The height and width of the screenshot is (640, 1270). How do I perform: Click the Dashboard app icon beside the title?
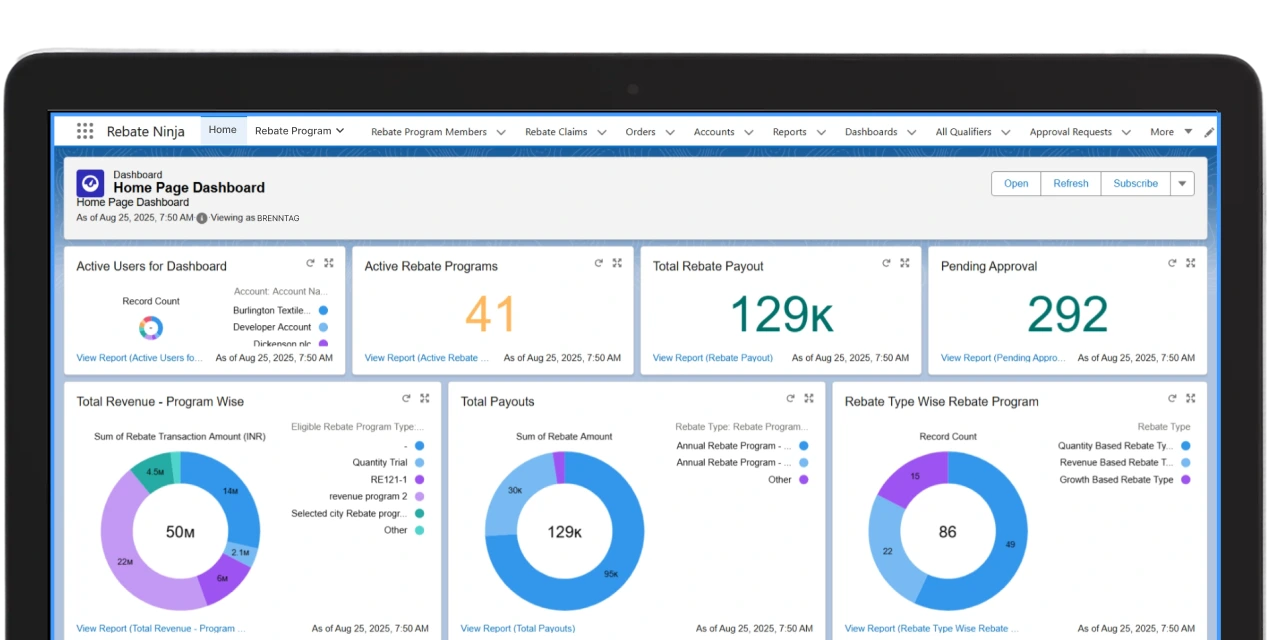click(x=89, y=183)
